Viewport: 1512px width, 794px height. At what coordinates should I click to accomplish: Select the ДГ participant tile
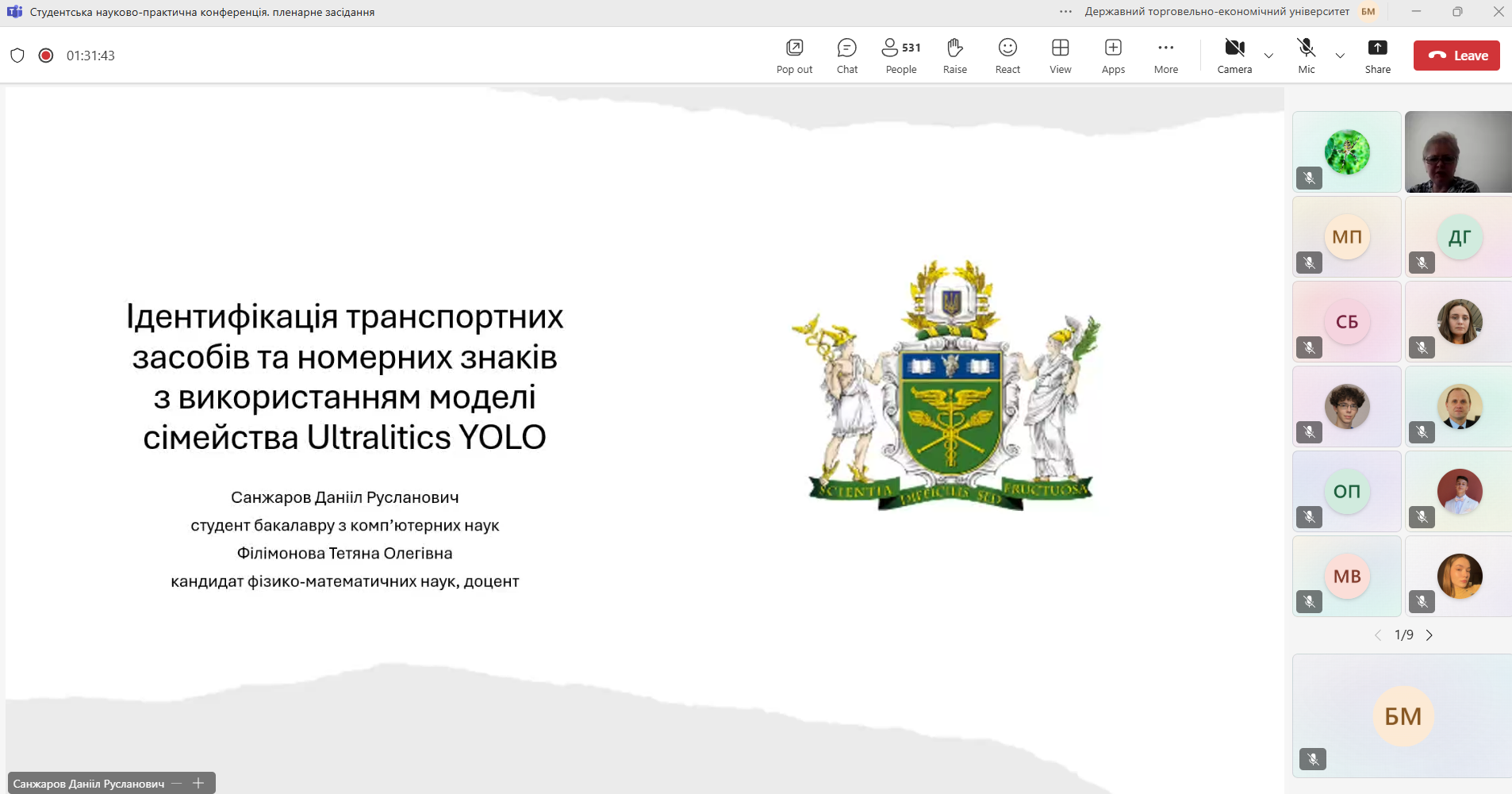click(x=1459, y=236)
